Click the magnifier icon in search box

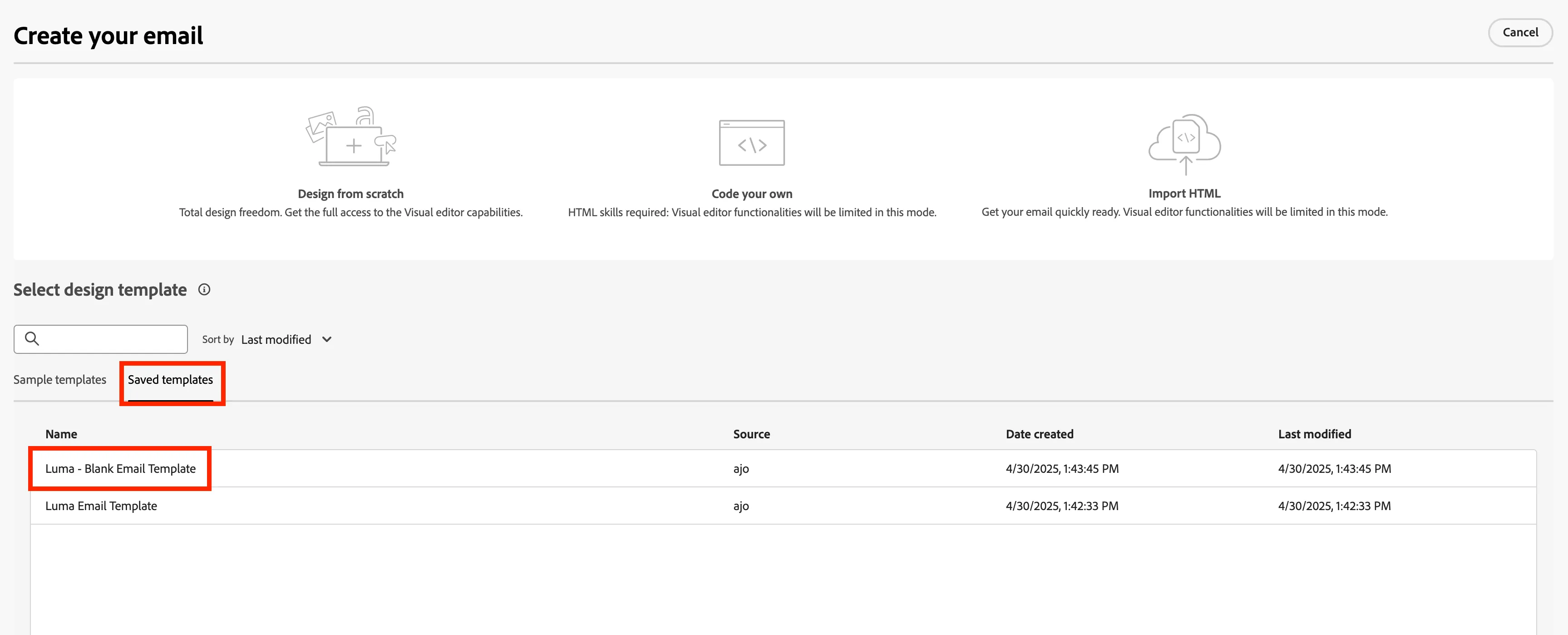[32, 338]
